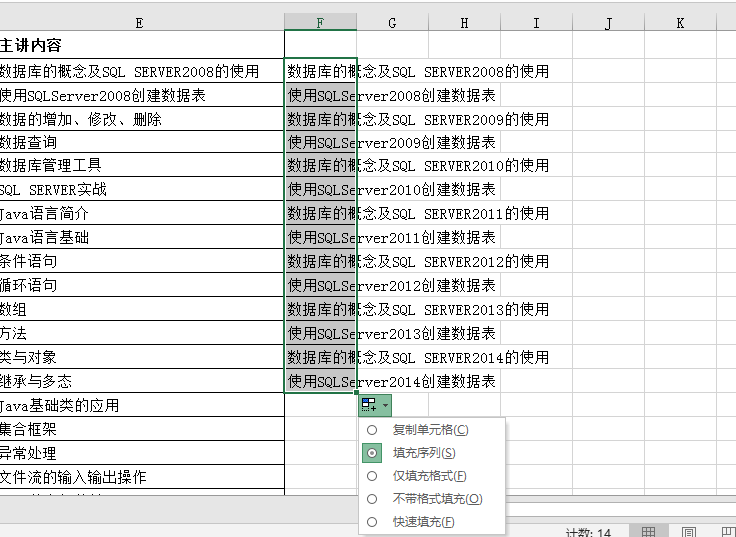Select cell Java语言简介
The image size is (736, 537).
point(142,213)
